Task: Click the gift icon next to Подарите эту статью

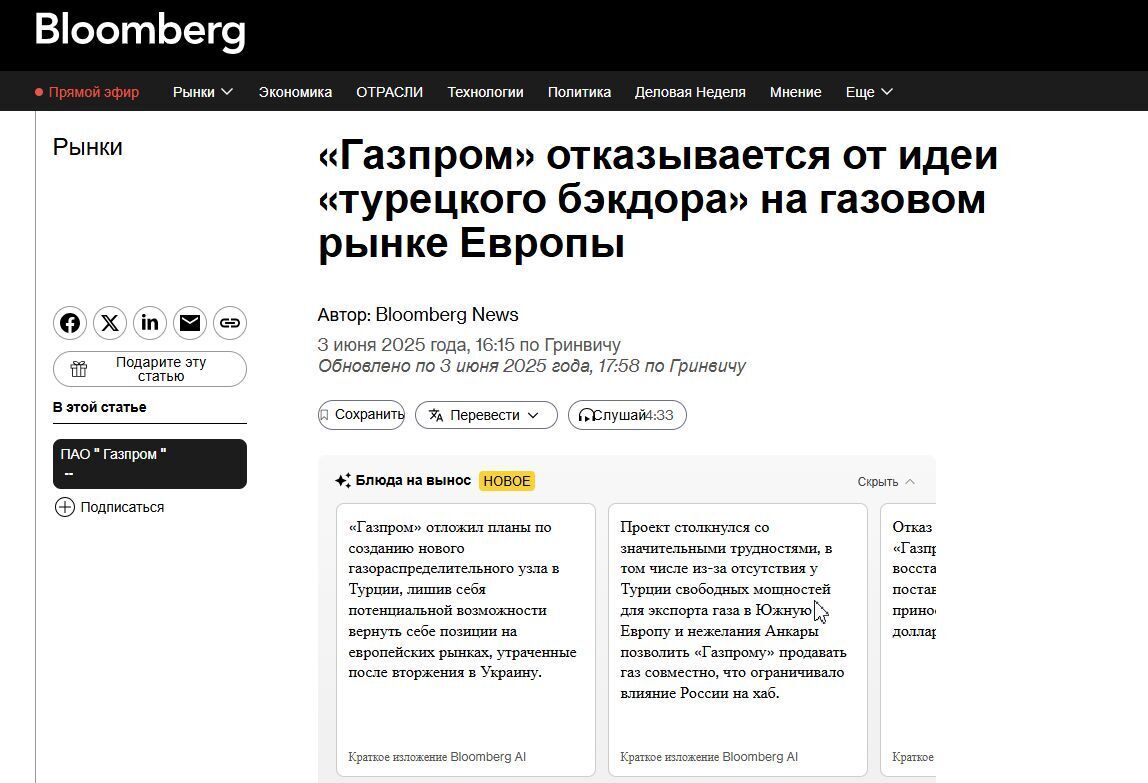Action: 78,368
